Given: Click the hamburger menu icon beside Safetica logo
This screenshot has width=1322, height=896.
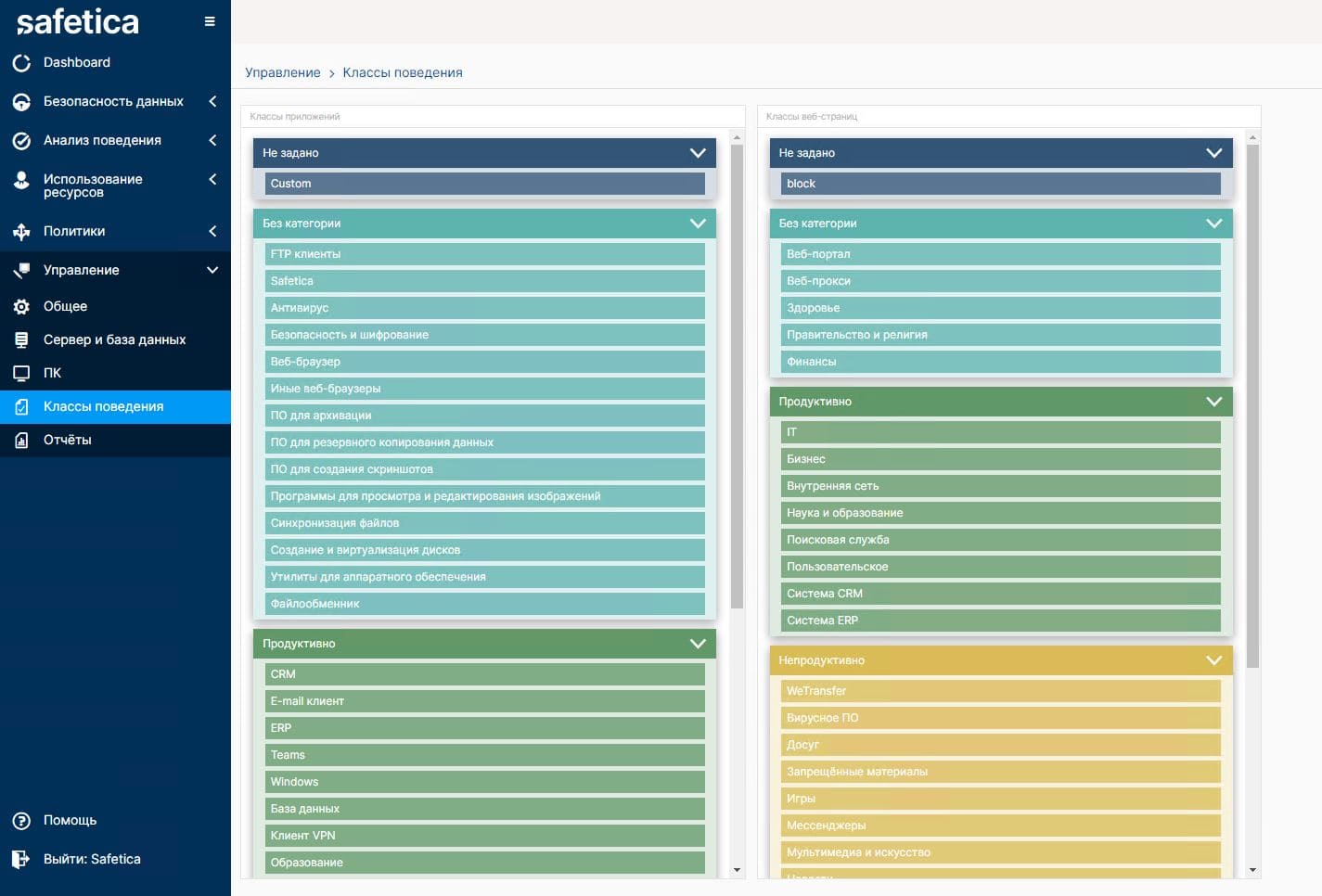Looking at the screenshot, I should [x=210, y=21].
